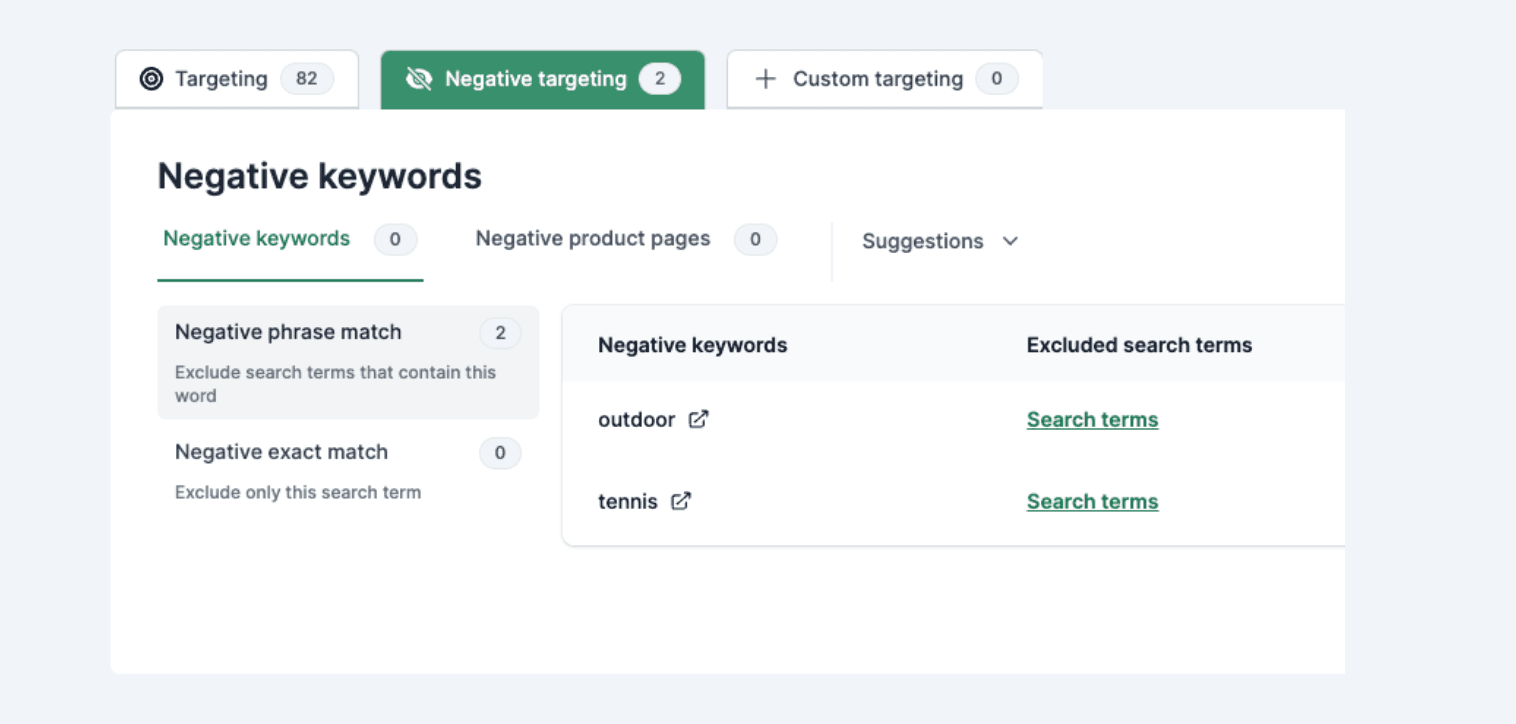Open external link icon next to tennis
The width and height of the screenshot is (1516, 724).
tap(681, 501)
